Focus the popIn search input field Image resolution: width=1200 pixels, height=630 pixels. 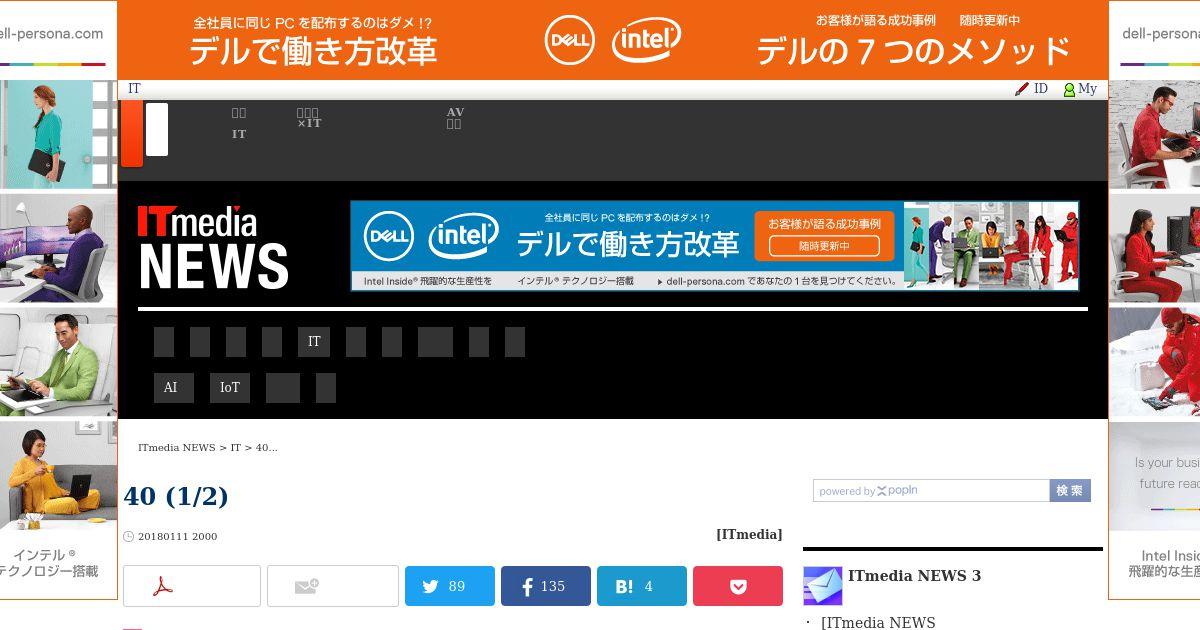(x=932, y=491)
